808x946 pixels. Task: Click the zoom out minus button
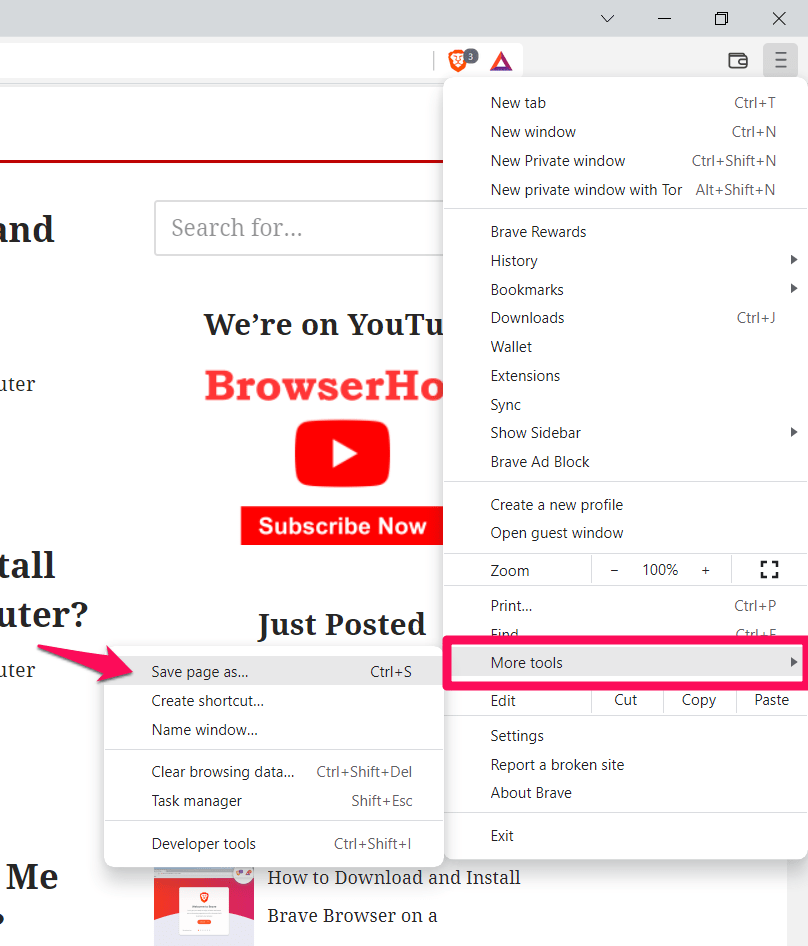(614, 570)
